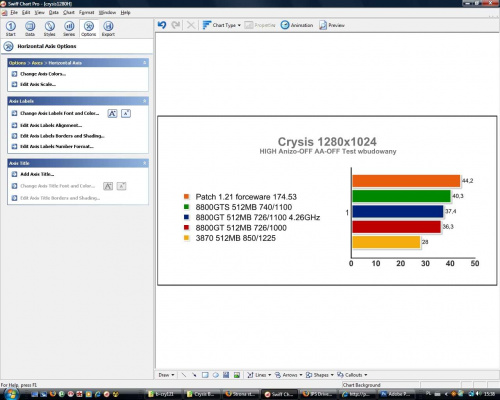Screen dimensions: 500x400
Task: Launch Firefox from quick launch
Action: tap(53, 394)
